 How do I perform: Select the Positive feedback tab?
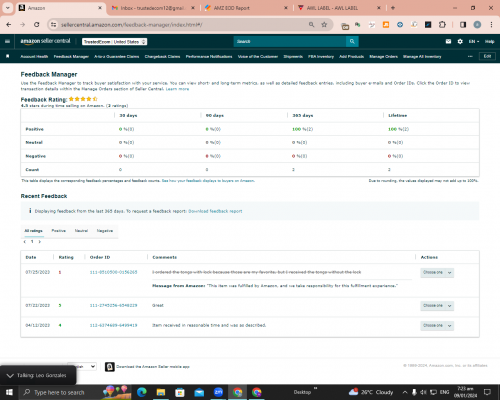[59, 231]
